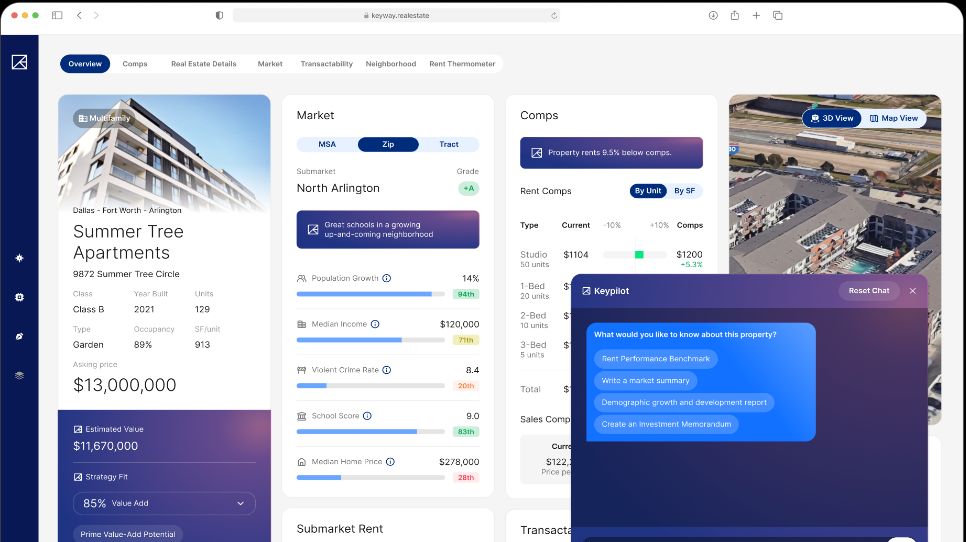The height and width of the screenshot is (542, 966).
Task: Click info icon beside Median Income
Action: point(375,324)
